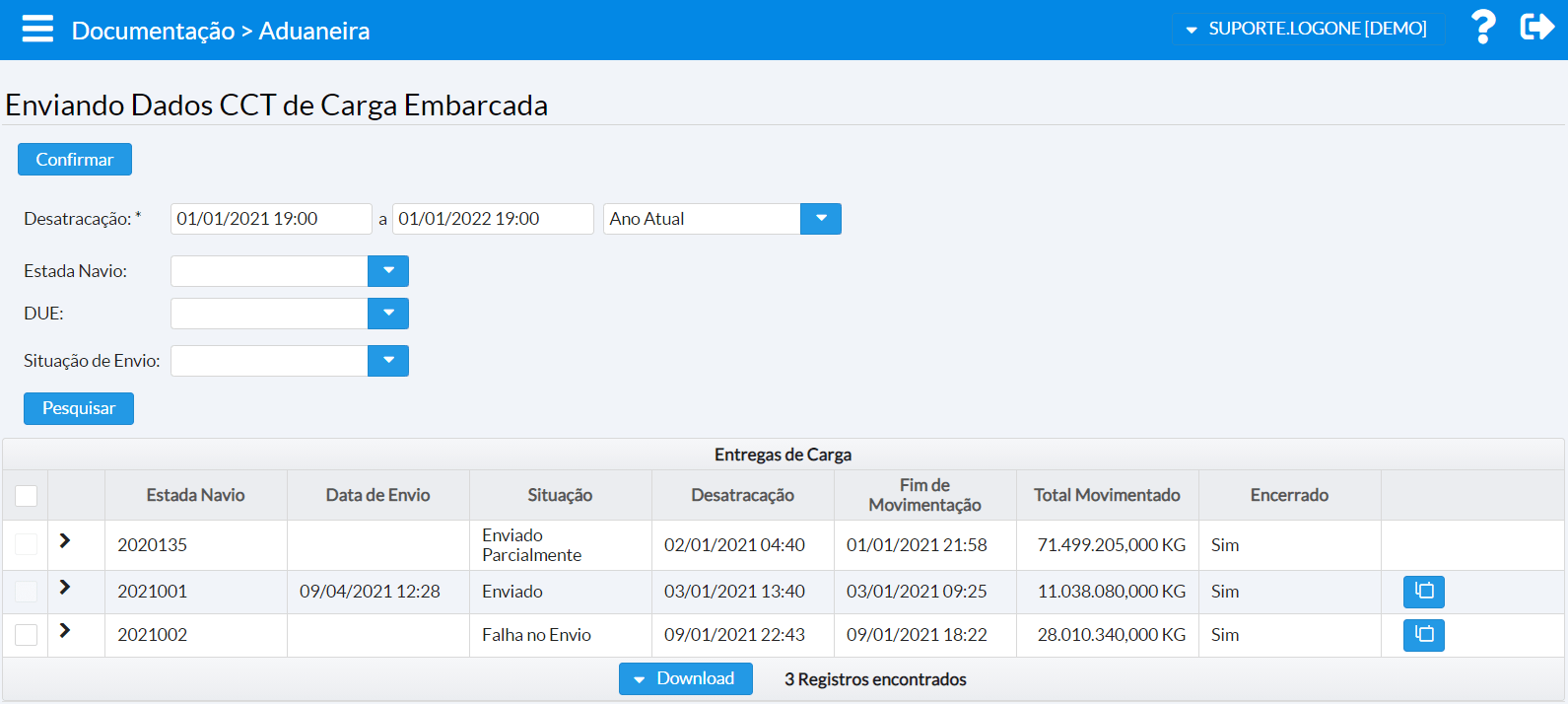Open the Download options button
This screenshot has height=704, width=1568.
[x=685, y=678]
